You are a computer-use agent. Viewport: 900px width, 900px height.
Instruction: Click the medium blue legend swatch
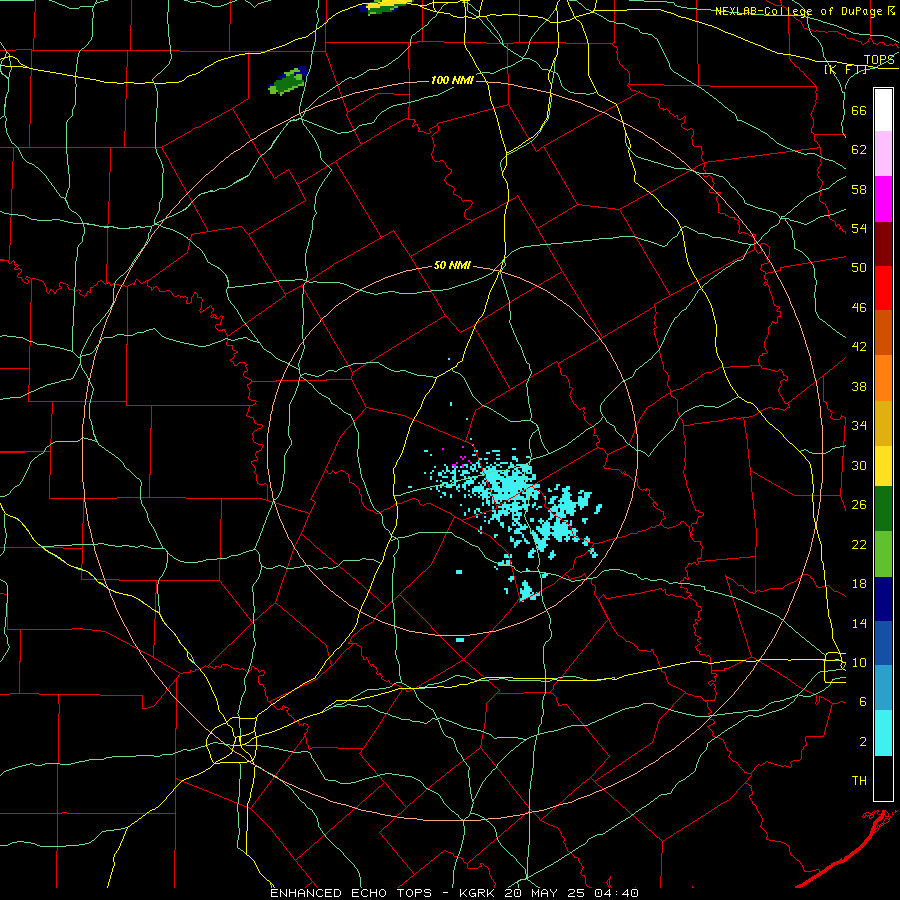(883, 643)
